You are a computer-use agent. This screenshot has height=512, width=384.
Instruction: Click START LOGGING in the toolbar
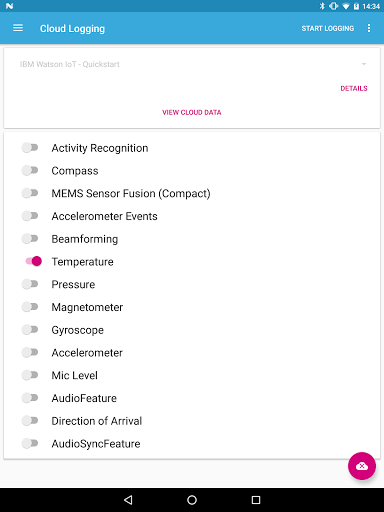328,28
